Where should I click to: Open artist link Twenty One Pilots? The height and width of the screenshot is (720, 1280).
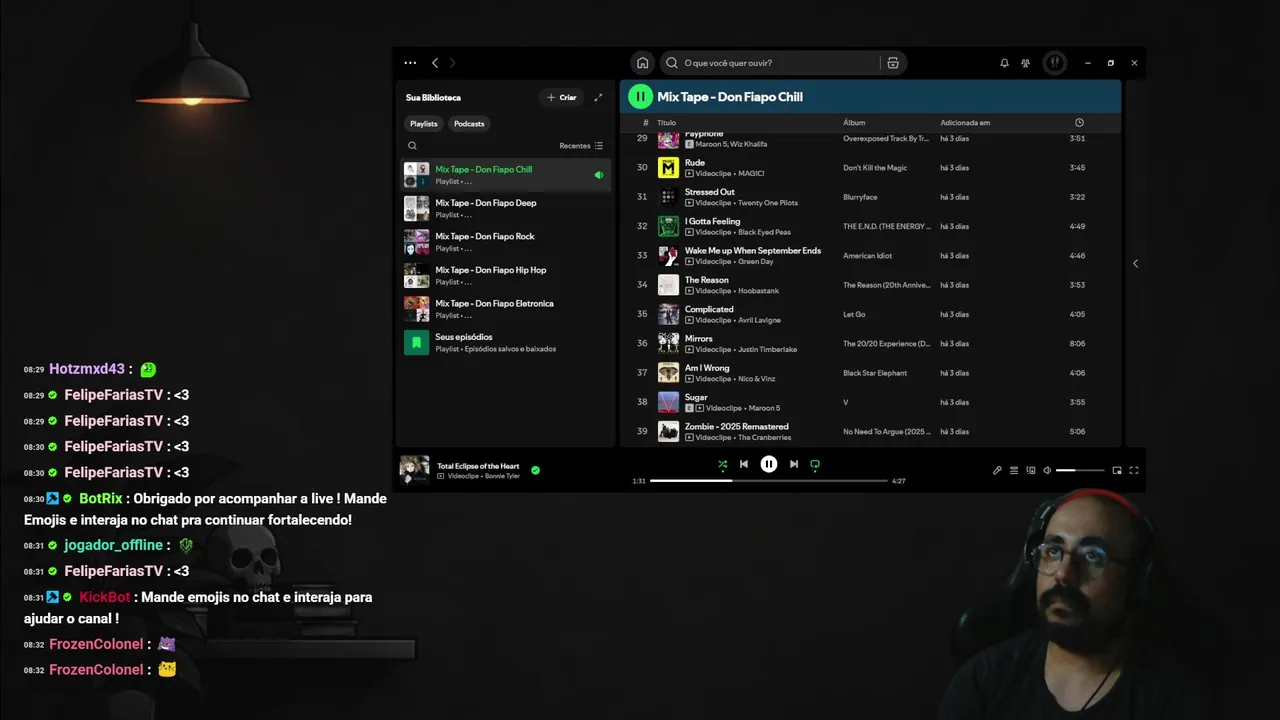tap(768, 203)
